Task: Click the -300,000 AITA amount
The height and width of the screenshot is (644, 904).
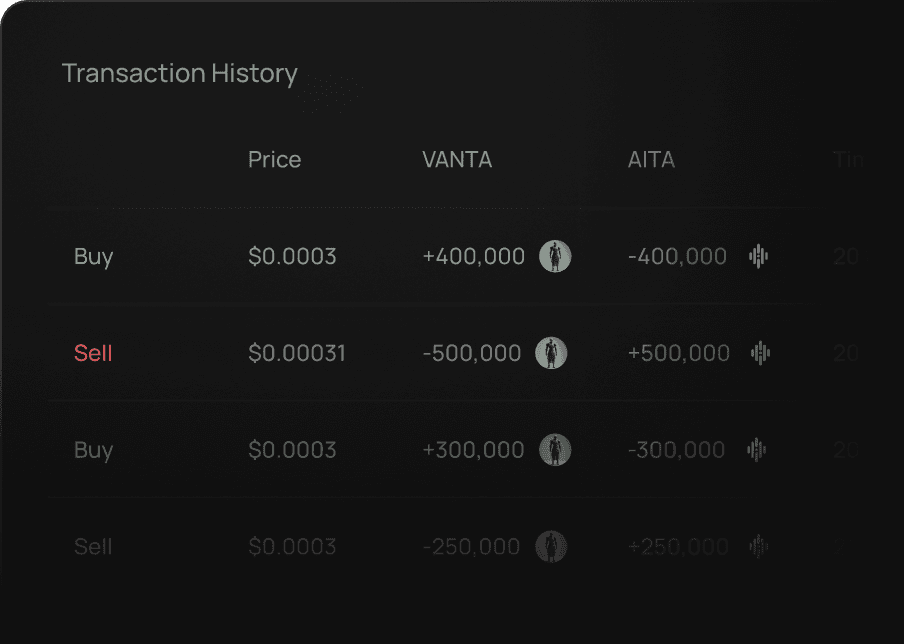Action: 676,450
